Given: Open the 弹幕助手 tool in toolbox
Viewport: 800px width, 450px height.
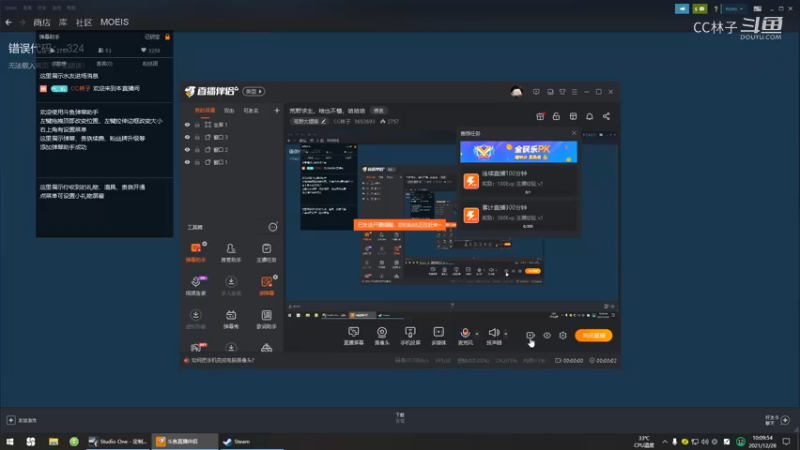Looking at the screenshot, I should tap(195, 253).
